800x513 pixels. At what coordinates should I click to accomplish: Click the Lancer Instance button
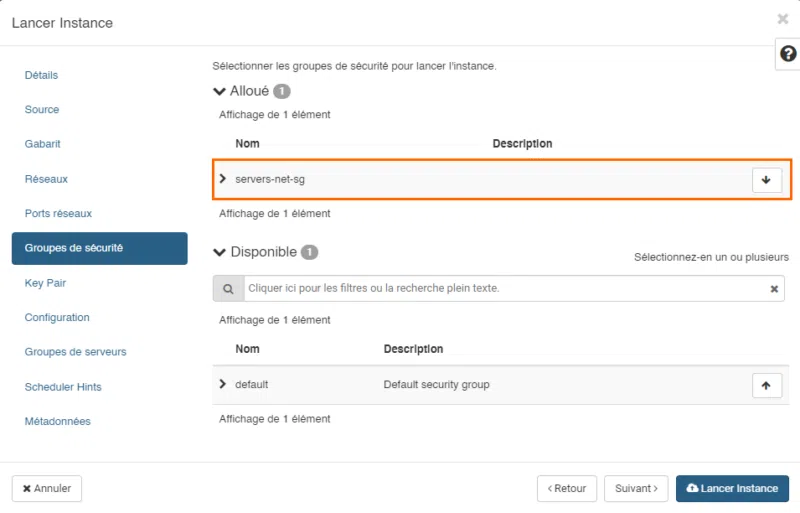[x=732, y=488]
